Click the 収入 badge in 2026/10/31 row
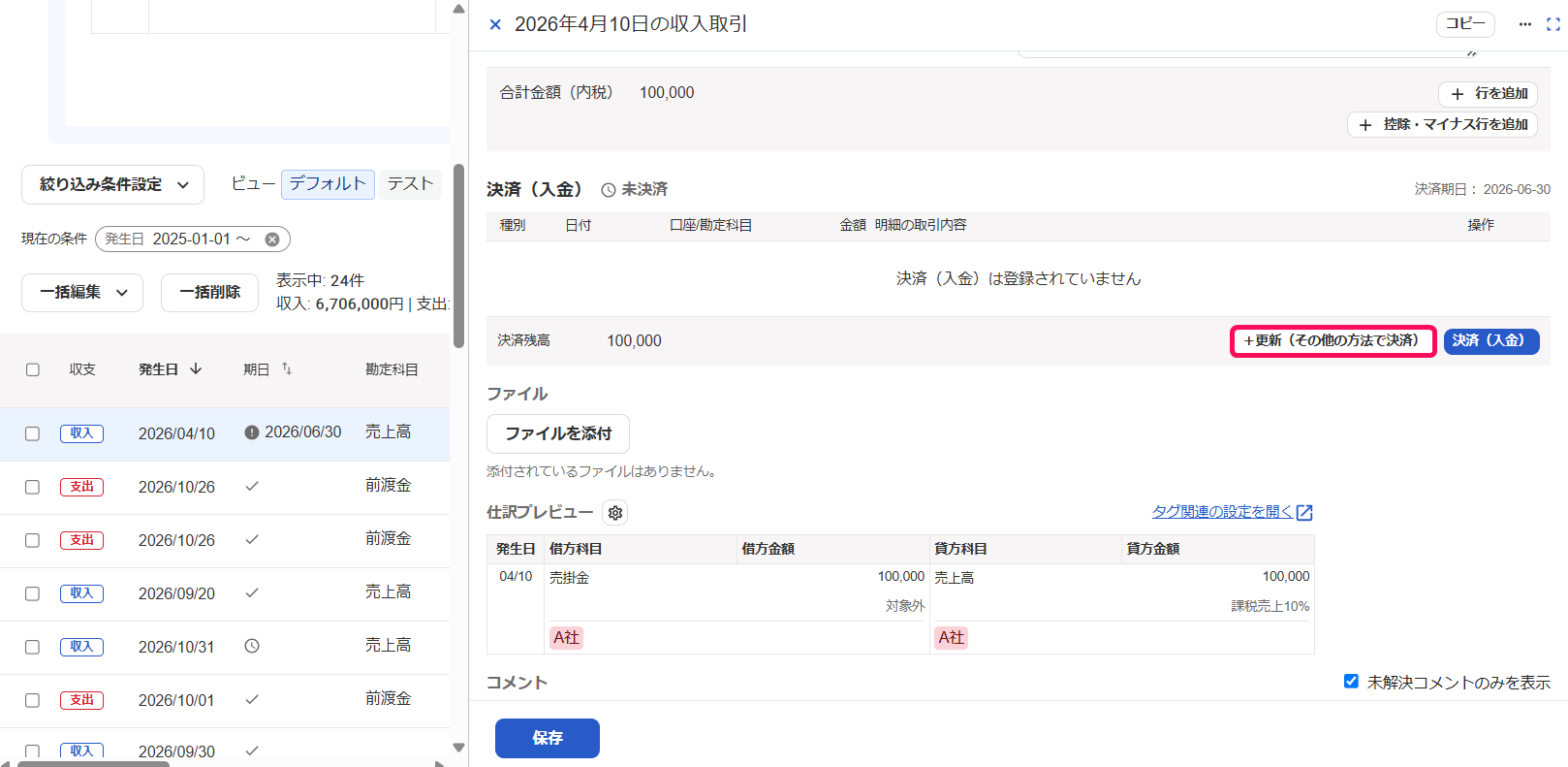The height and width of the screenshot is (767, 1568). (81, 647)
